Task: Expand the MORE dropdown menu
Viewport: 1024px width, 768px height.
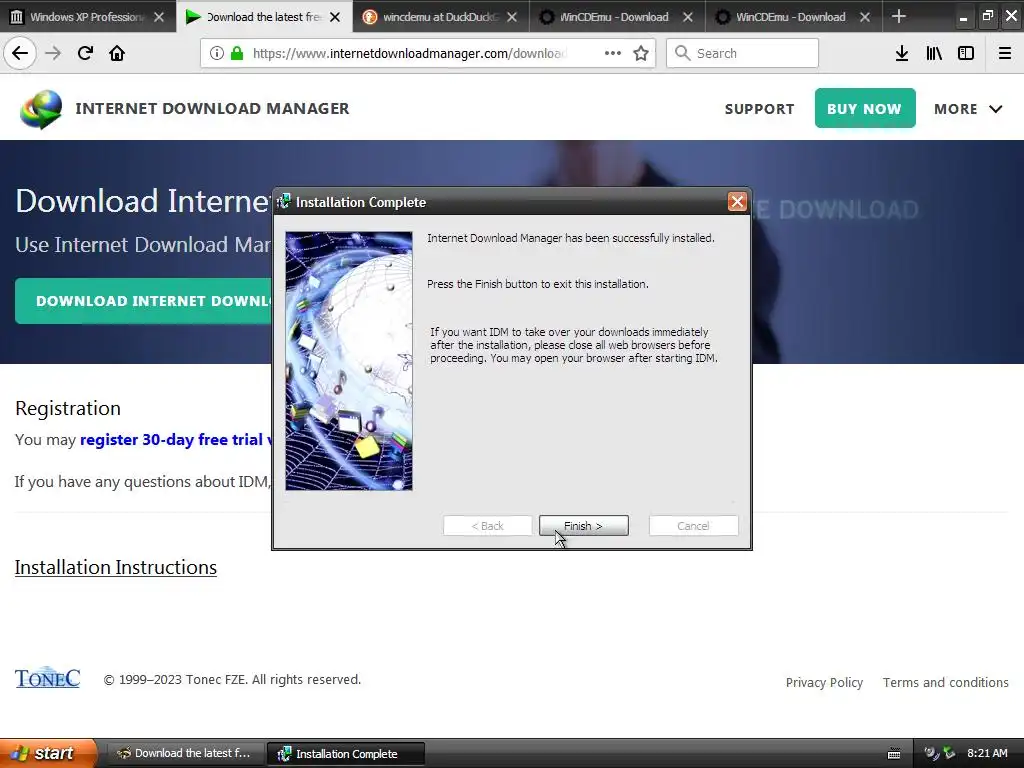Action: tap(968, 109)
